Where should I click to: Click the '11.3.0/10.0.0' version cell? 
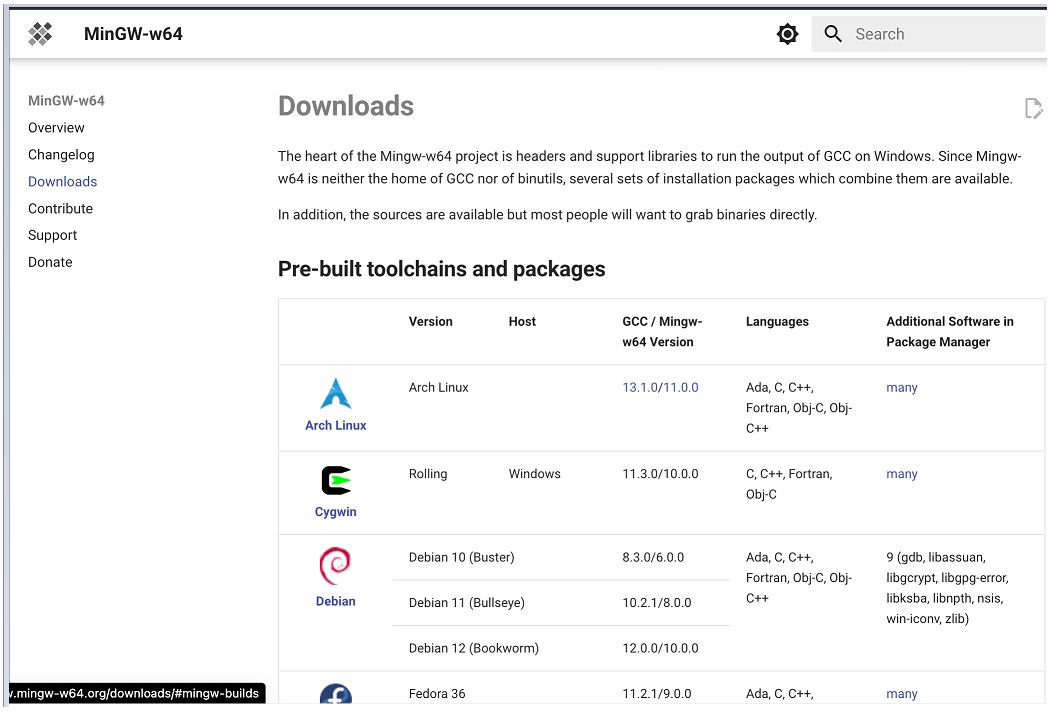tap(660, 473)
